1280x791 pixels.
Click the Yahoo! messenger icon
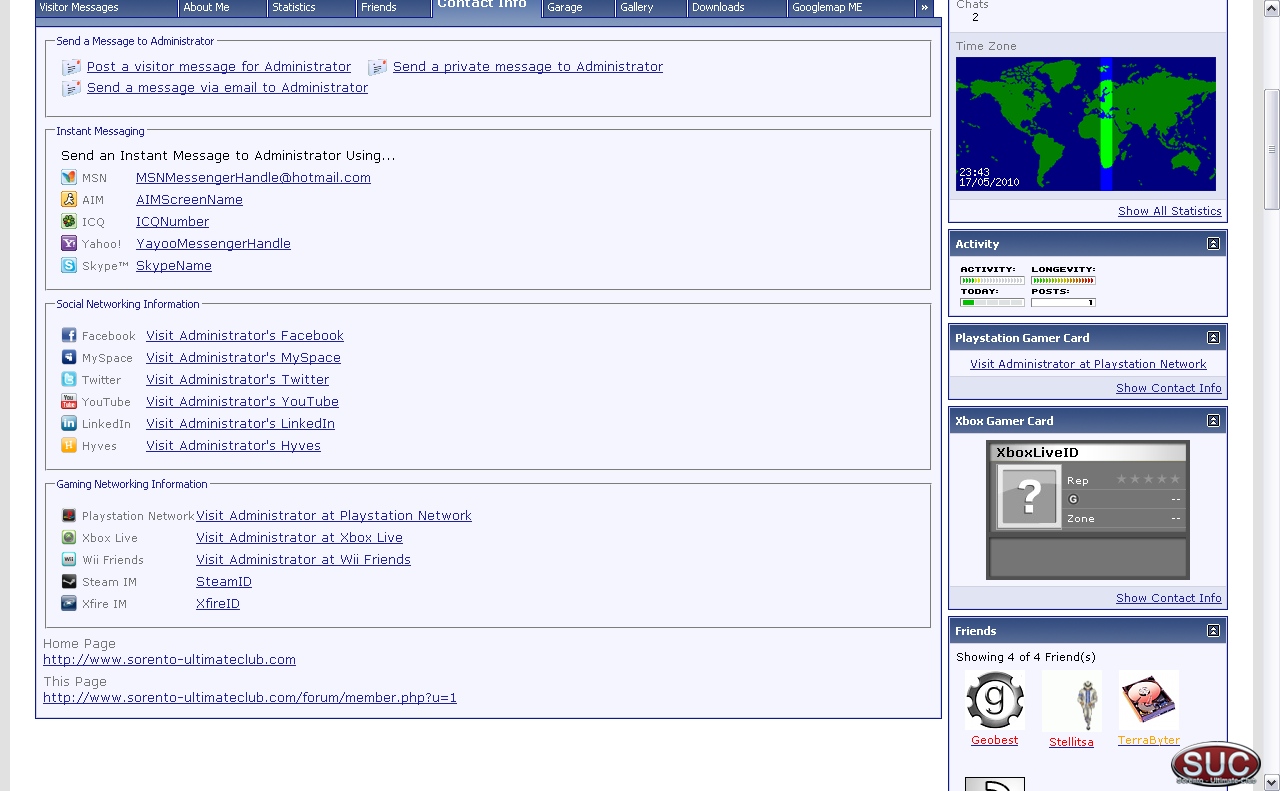pyautogui.click(x=69, y=243)
